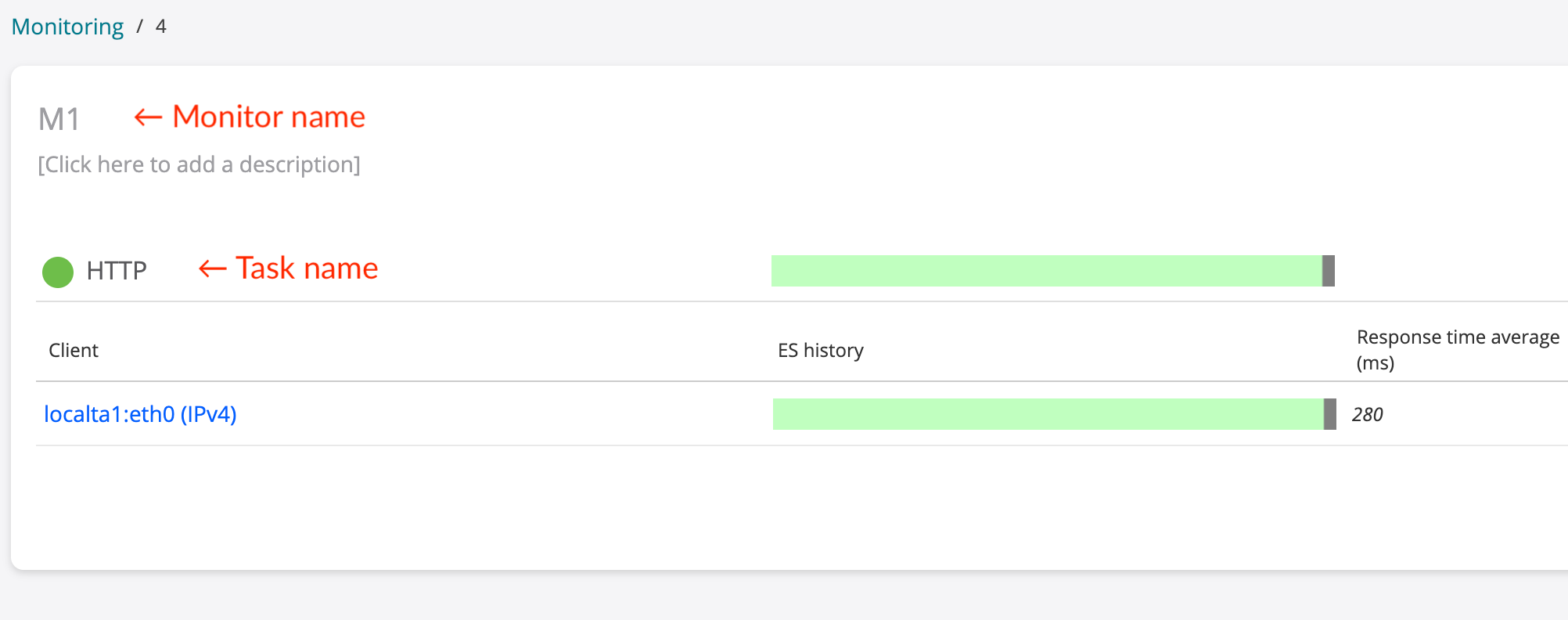
Task: Open the Monitoring breadcrumb link
Action: click(67, 27)
